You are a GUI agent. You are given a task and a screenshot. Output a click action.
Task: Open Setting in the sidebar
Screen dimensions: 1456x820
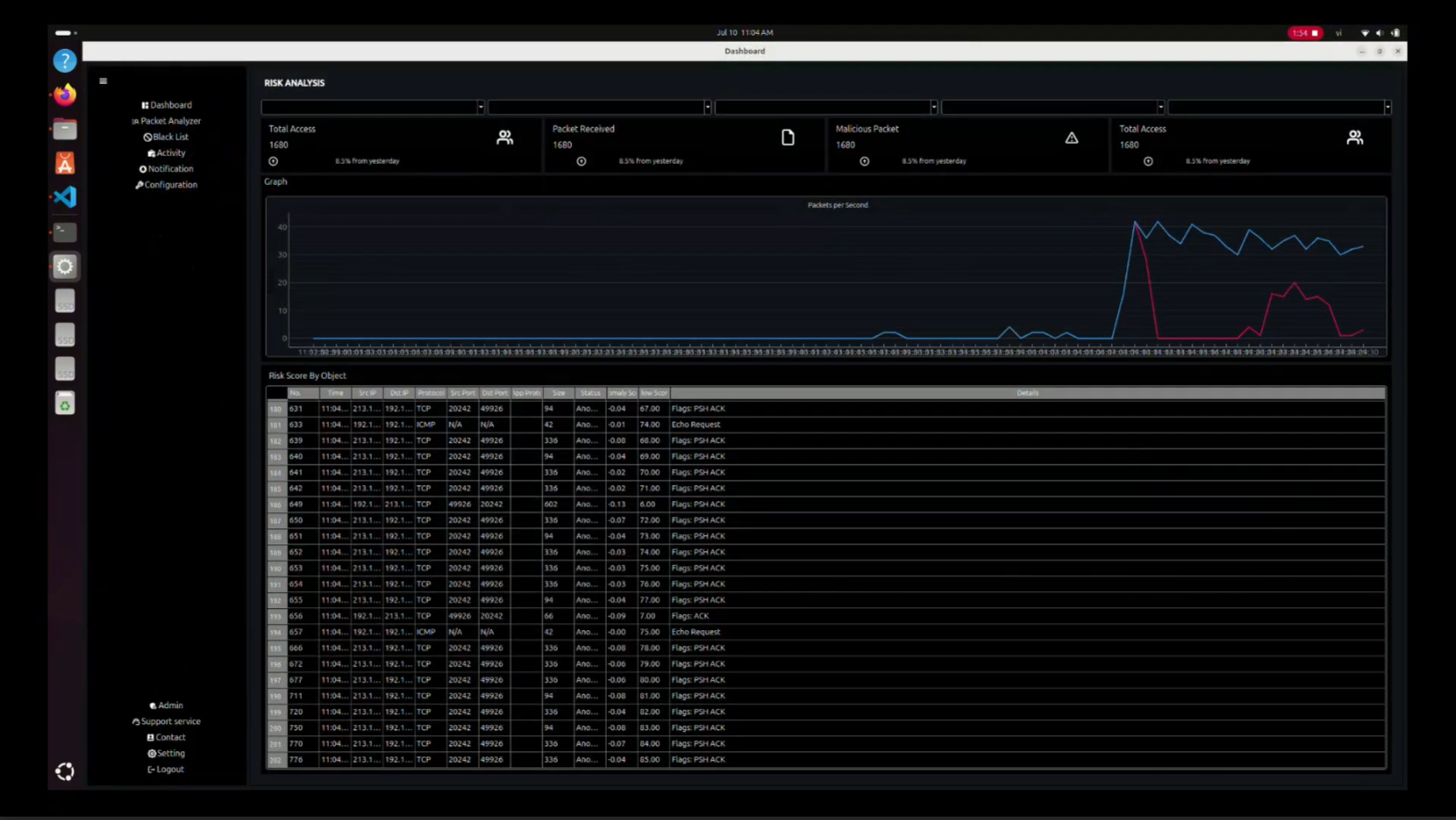click(x=166, y=754)
